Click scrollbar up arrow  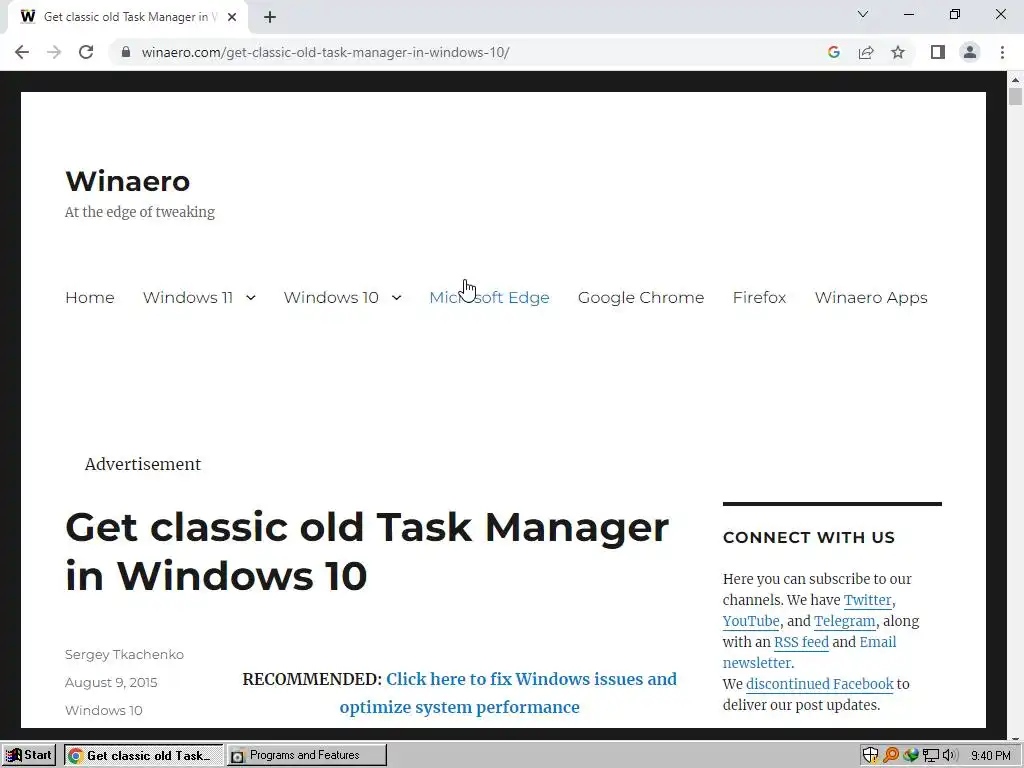click(x=1015, y=80)
